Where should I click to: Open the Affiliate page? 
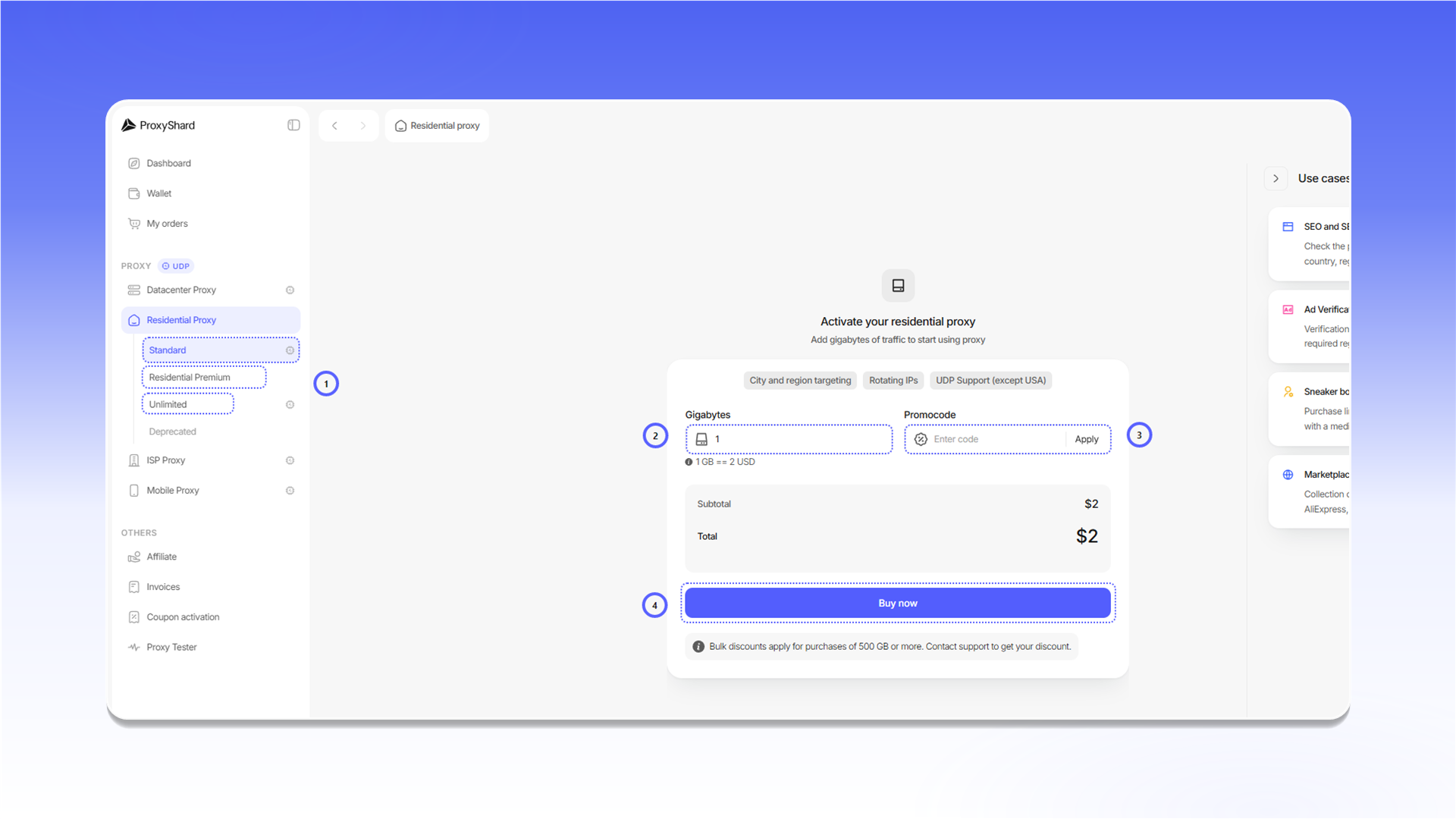211,557
